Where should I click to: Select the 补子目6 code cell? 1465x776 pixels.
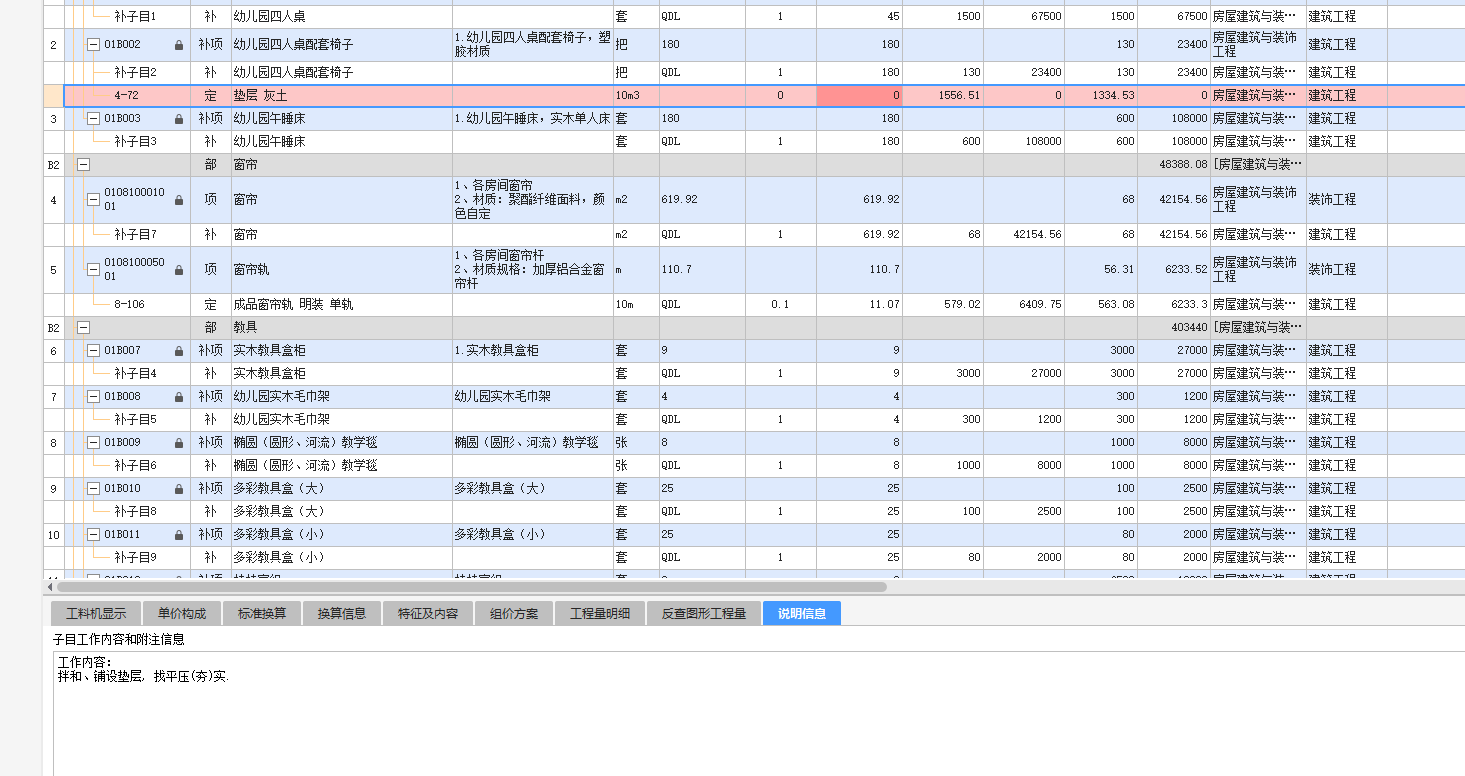(127, 466)
